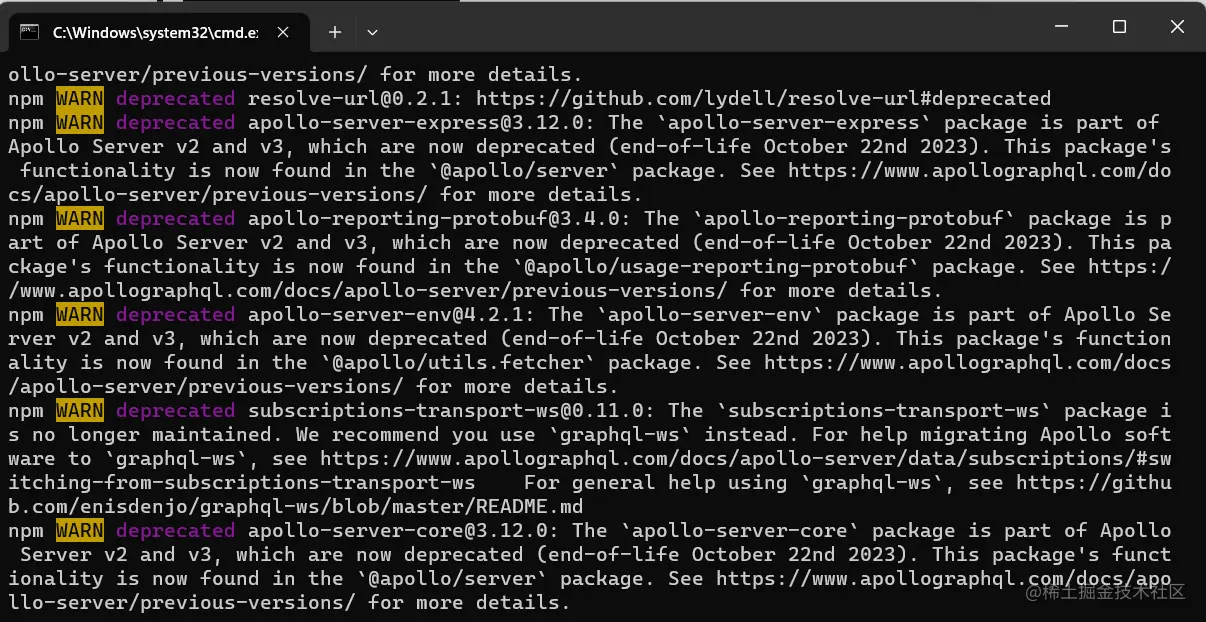
Task: Click the WARN badge on the apollo-server-express line
Action: (x=80, y=123)
